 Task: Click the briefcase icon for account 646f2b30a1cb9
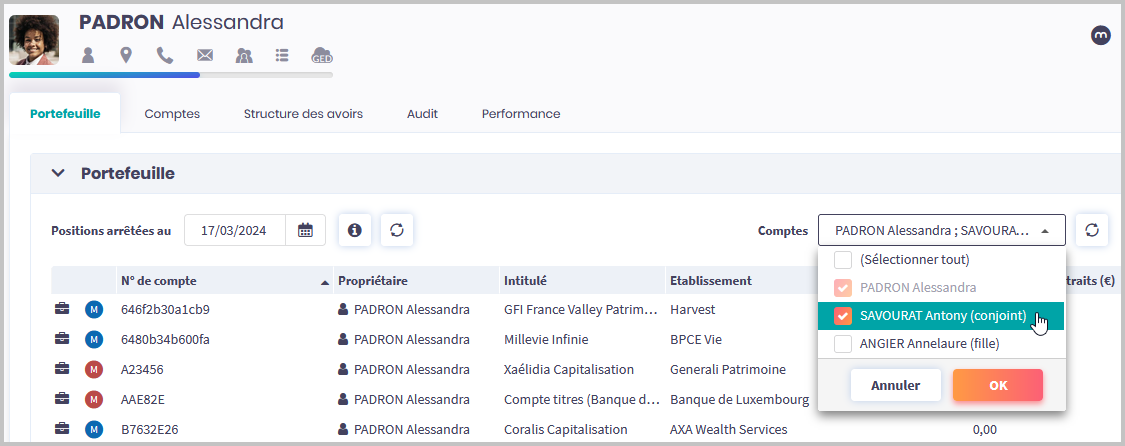pyautogui.click(x=62, y=309)
